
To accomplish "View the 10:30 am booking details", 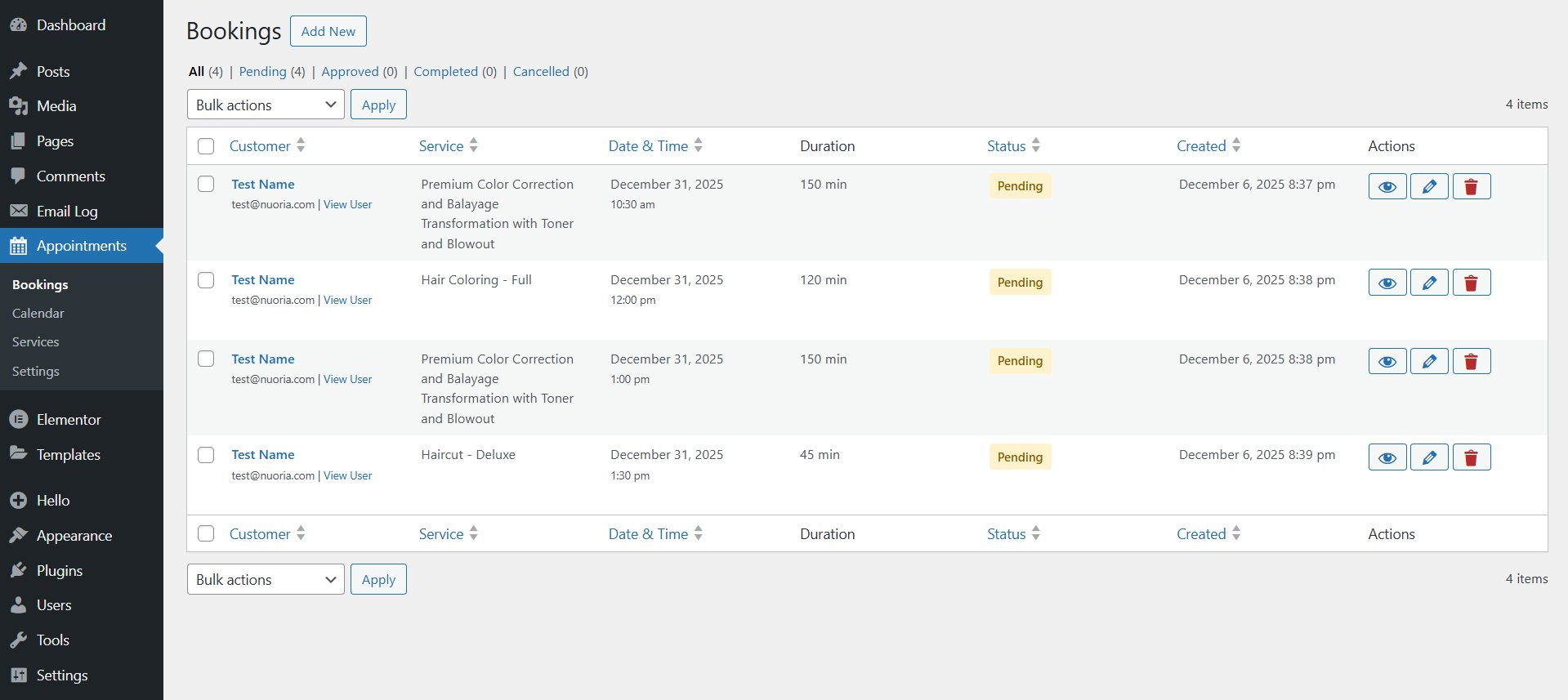I will 1387,186.
